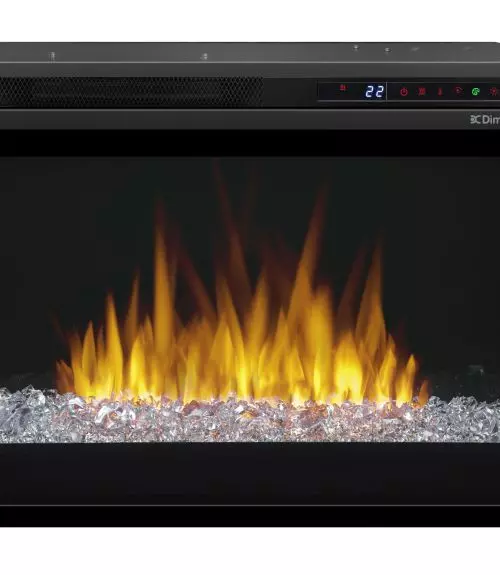Click the Dimplex logo on the frame
The height and width of the screenshot is (575, 500).
point(485,120)
